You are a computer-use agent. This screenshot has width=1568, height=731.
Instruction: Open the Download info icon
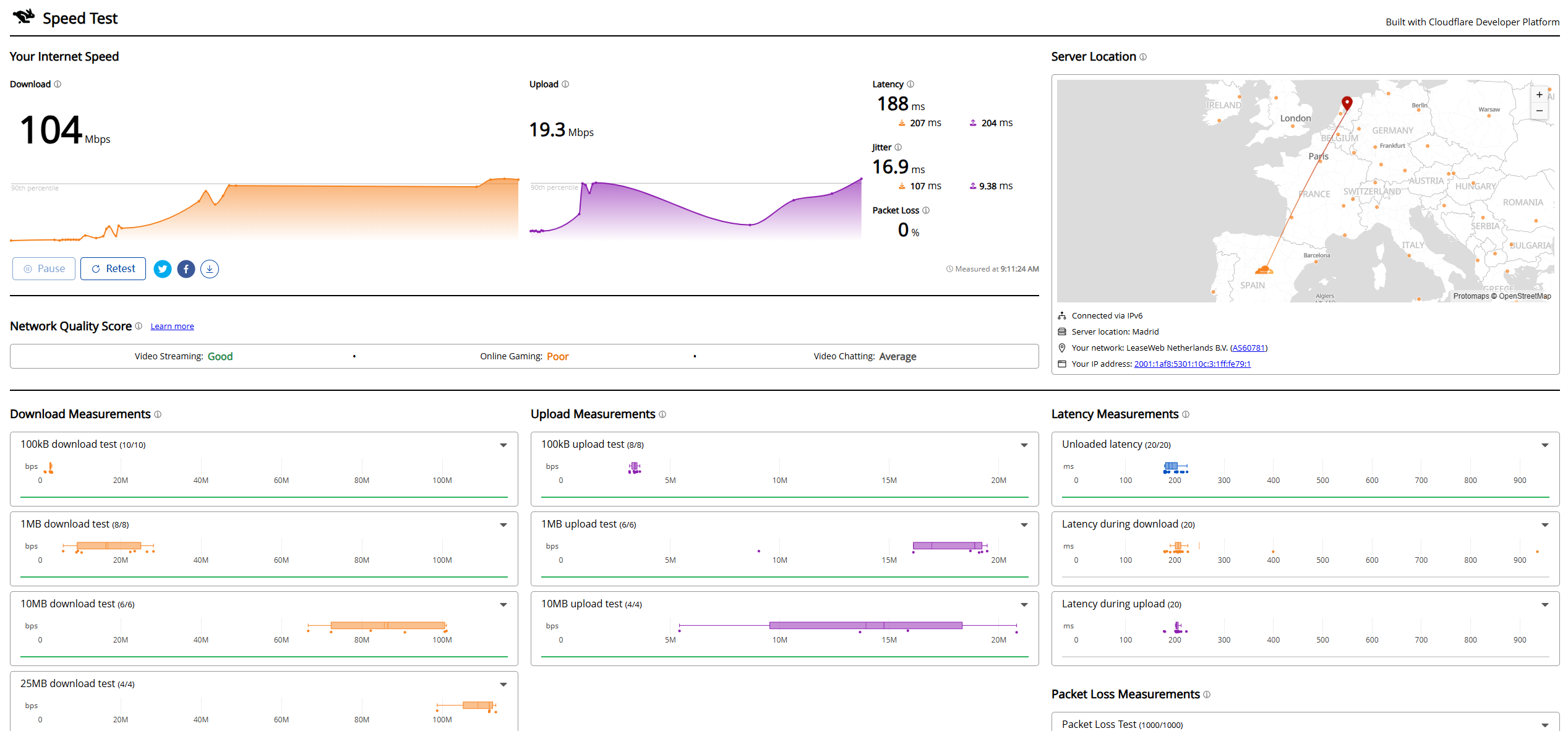[58, 84]
